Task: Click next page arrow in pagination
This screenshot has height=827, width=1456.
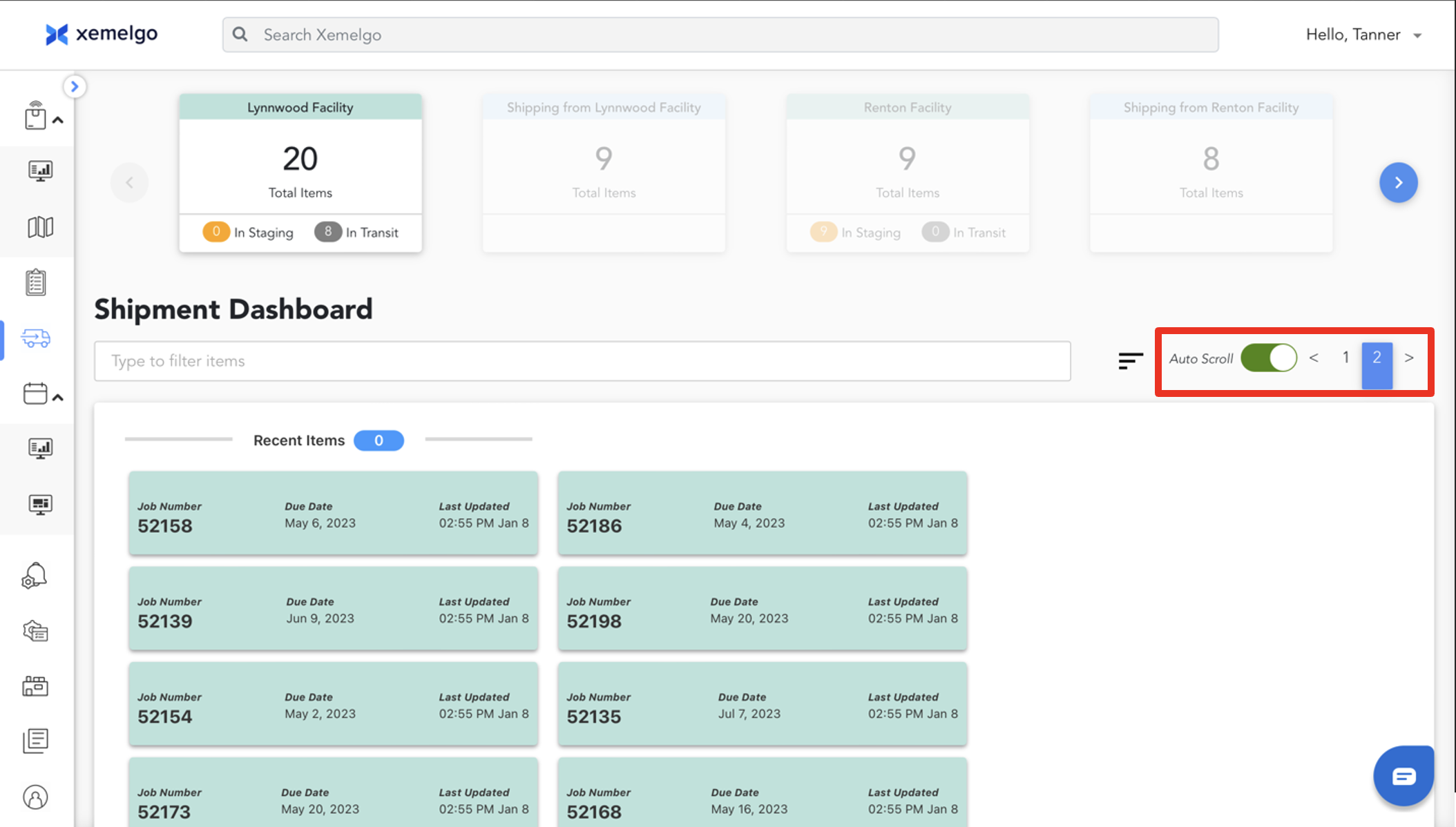Action: click(x=1408, y=358)
